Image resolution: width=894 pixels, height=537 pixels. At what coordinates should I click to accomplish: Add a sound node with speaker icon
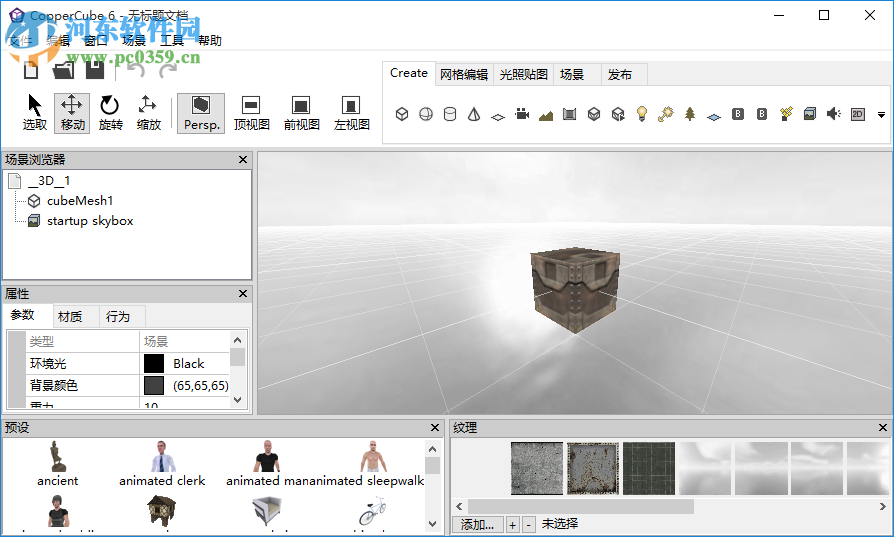click(834, 114)
